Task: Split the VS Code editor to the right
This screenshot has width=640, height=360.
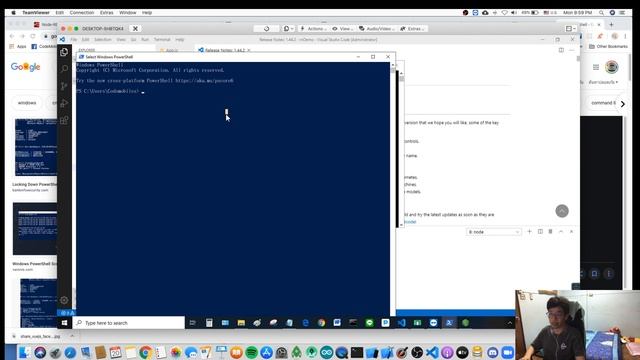Action: pos(561,50)
